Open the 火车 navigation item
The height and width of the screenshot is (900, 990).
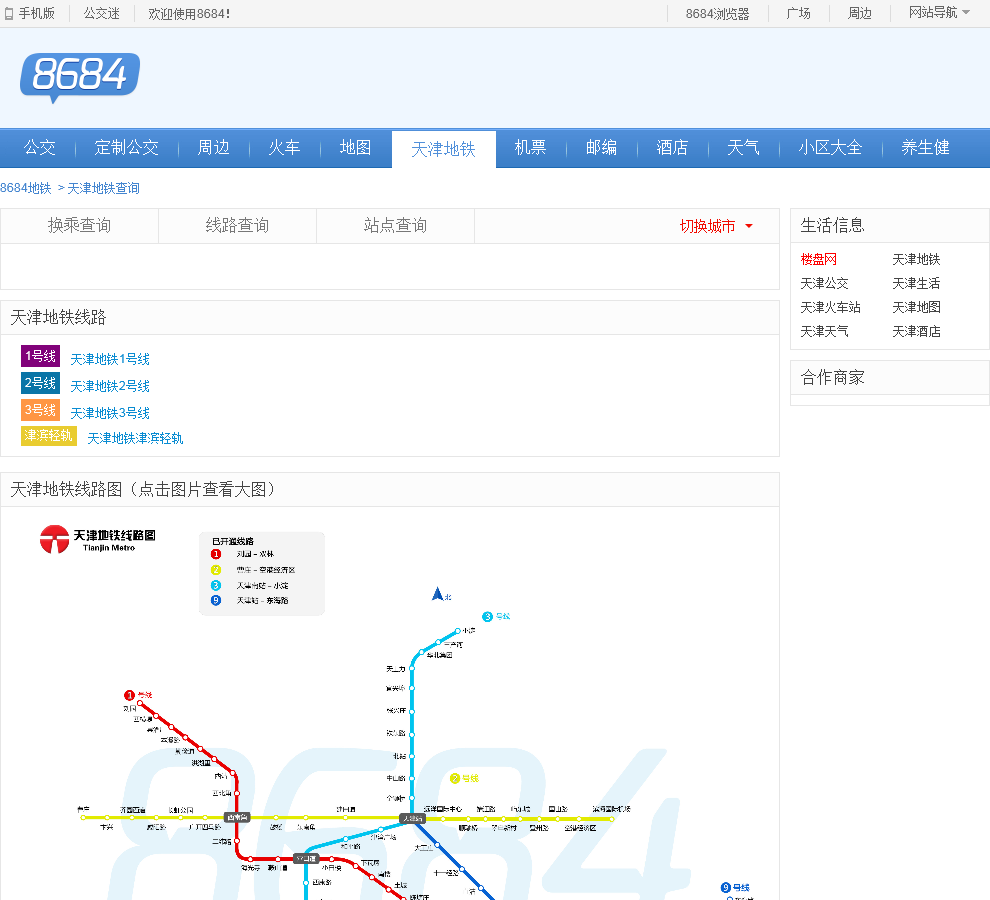point(284,148)
